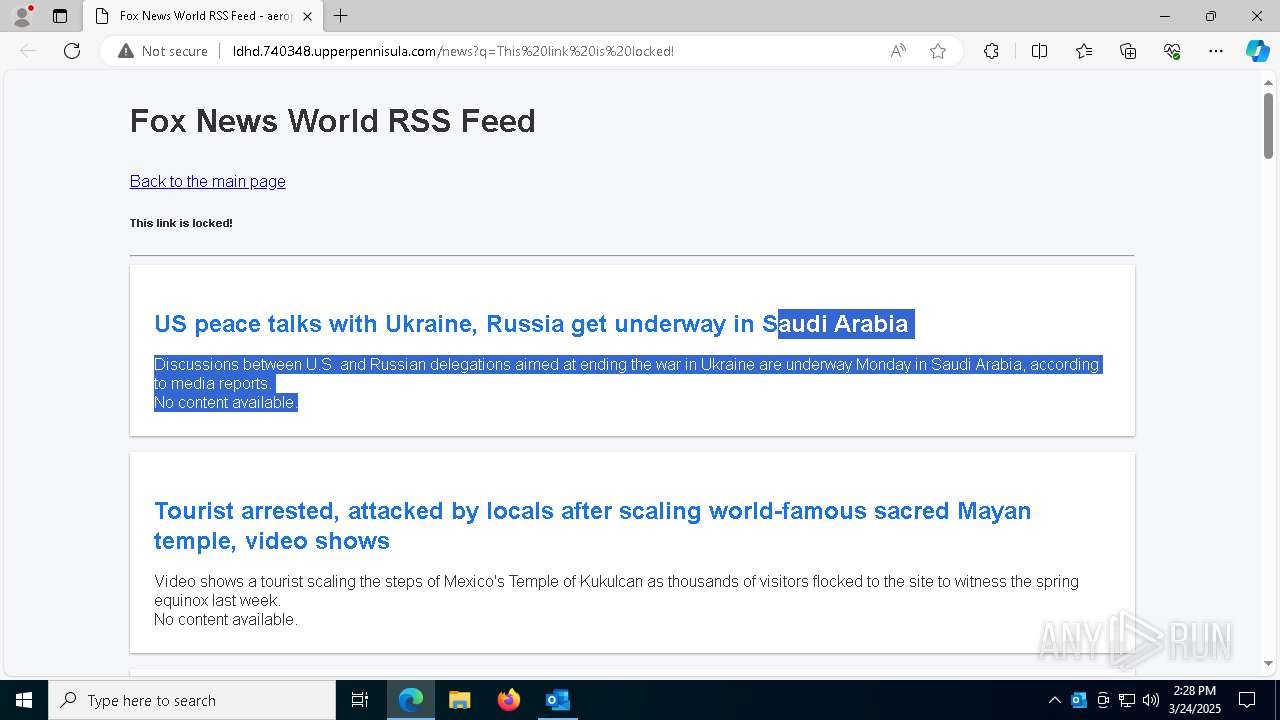The width and height of the screenshot is (1280, 720).
Task: Launch Firefox from the taskbar
Action: [508, 700]
